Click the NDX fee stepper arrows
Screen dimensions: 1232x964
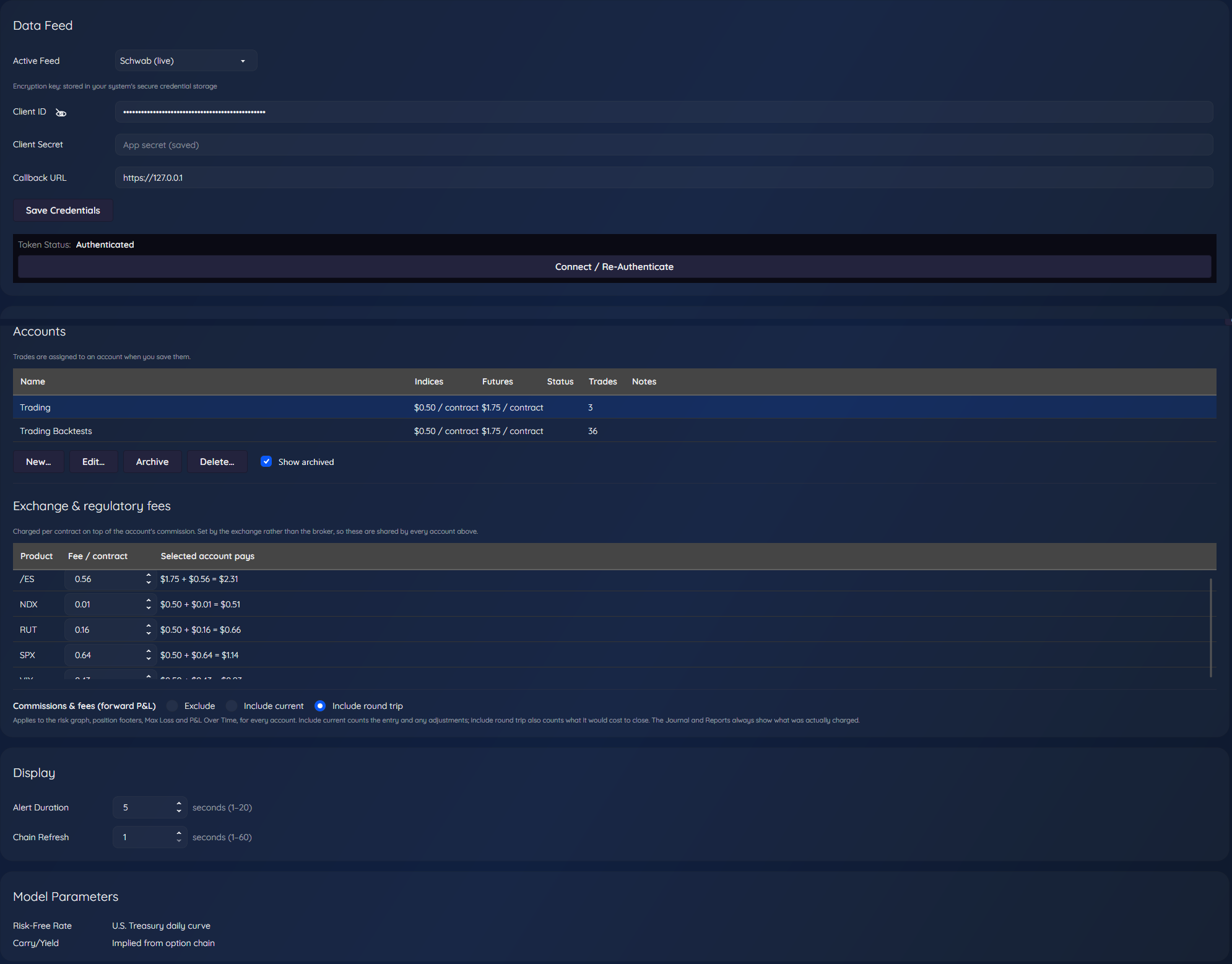(149, 604)
